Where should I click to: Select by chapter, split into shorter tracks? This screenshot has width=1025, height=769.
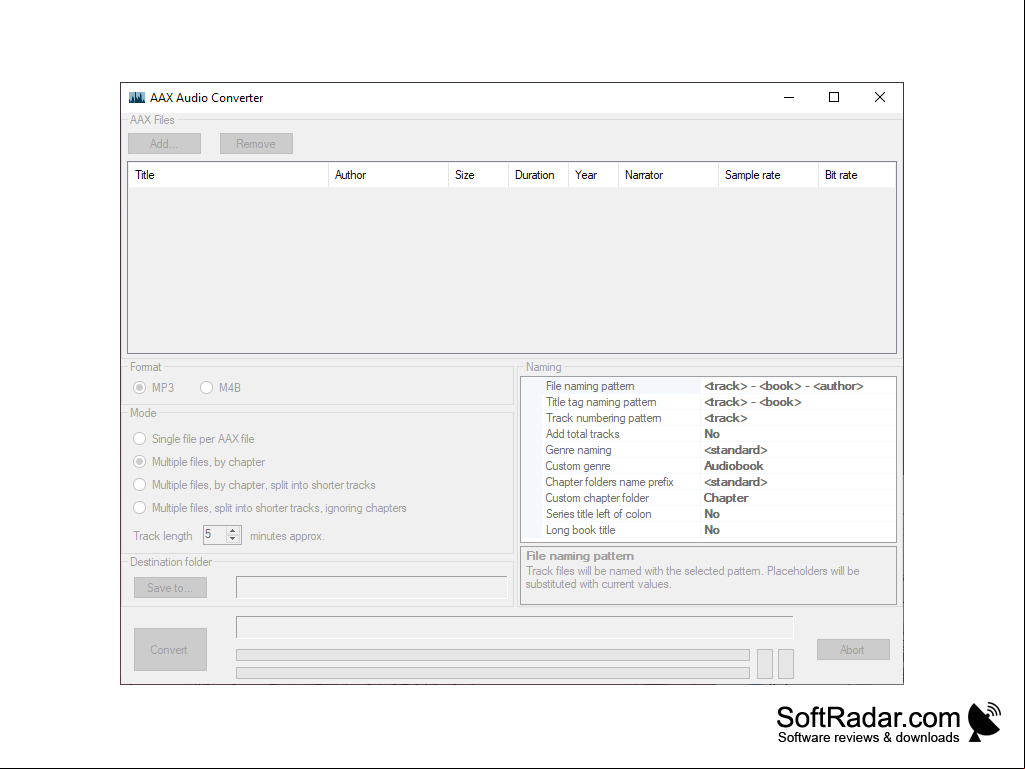[139, 485]
